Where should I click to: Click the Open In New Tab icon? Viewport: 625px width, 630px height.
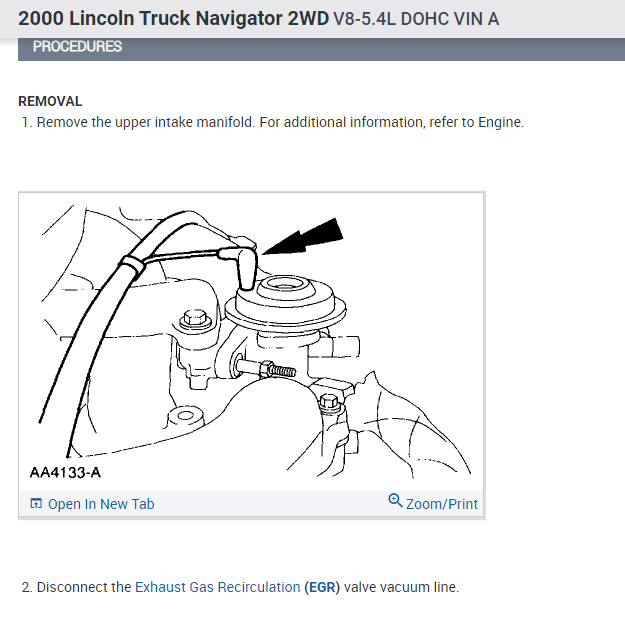[x=36, y=503]
